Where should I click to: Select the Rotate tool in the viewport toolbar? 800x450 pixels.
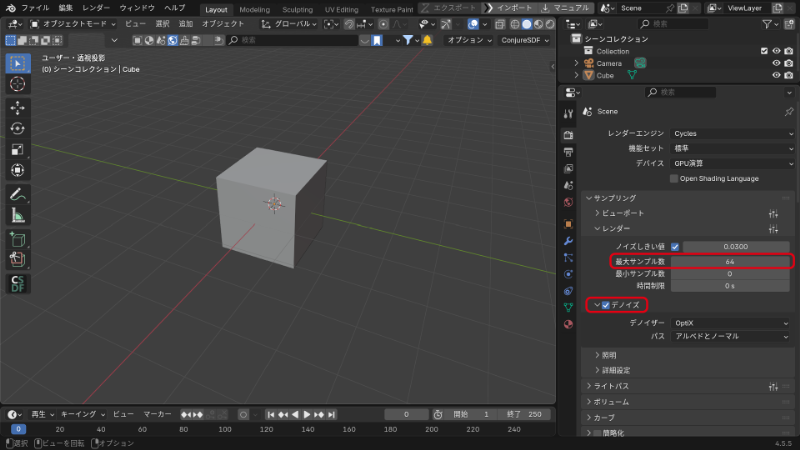[x=17, y=128]
